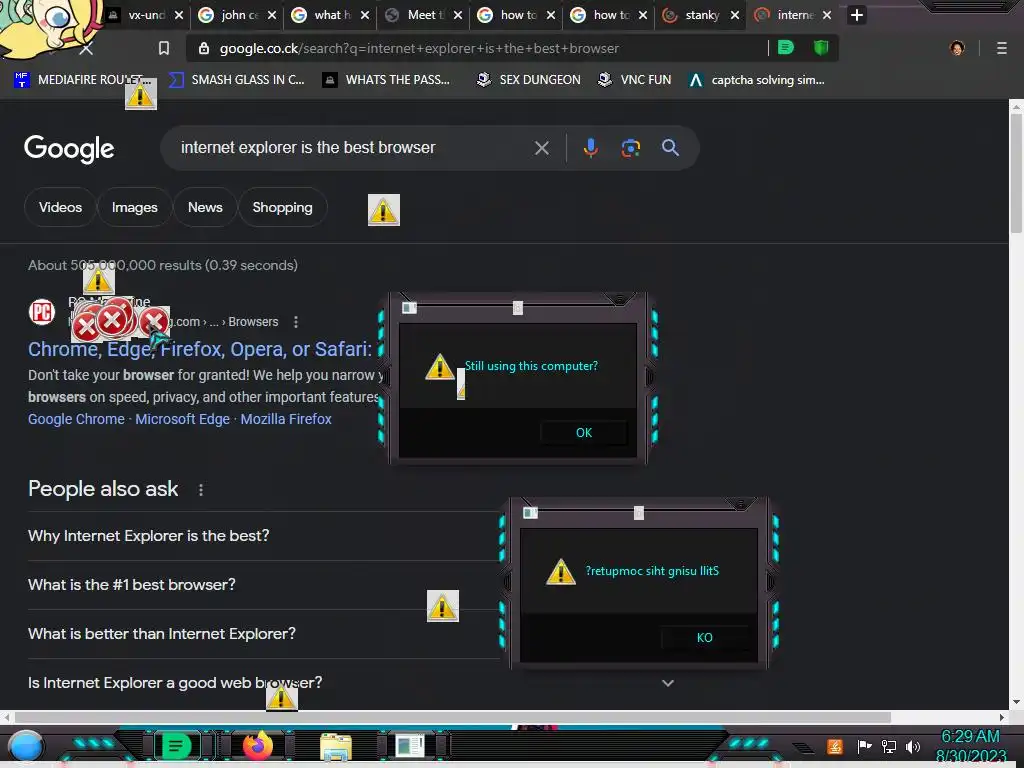The height and width of the screenshot is (768, 1024).
Task: Filter results by Videos
Action: click(x=60, y=207)
